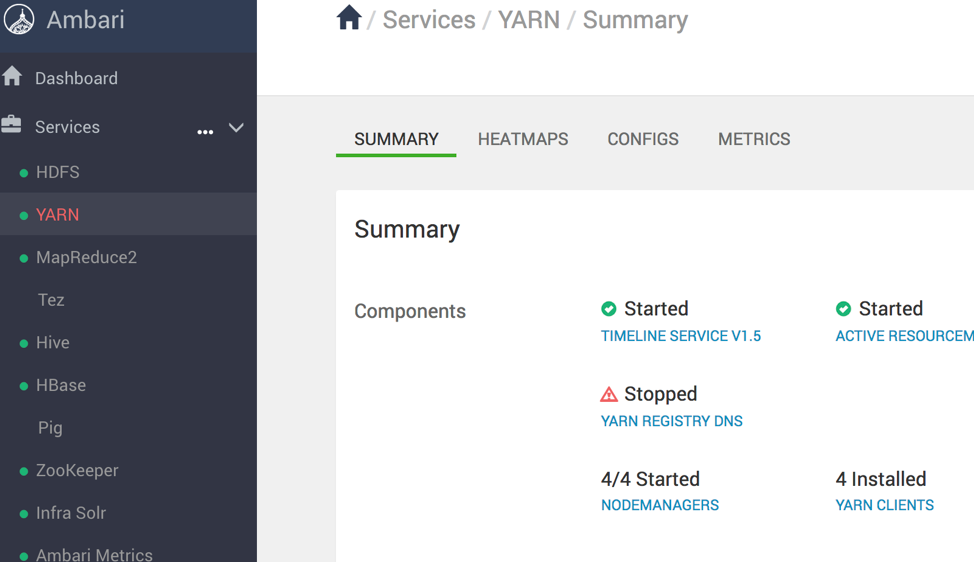Click the Components label
Viewport: 974px width, 562px height.
410,310
